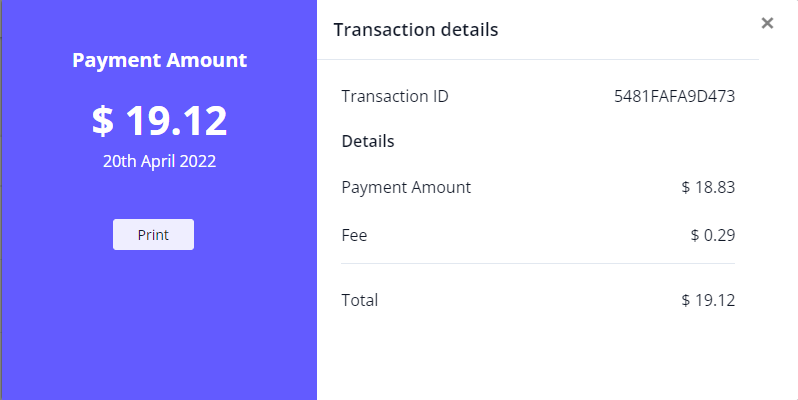This screenshot has height=400, width=798.
Task: Click the Transaction ID label
Action: pos(395,97)
